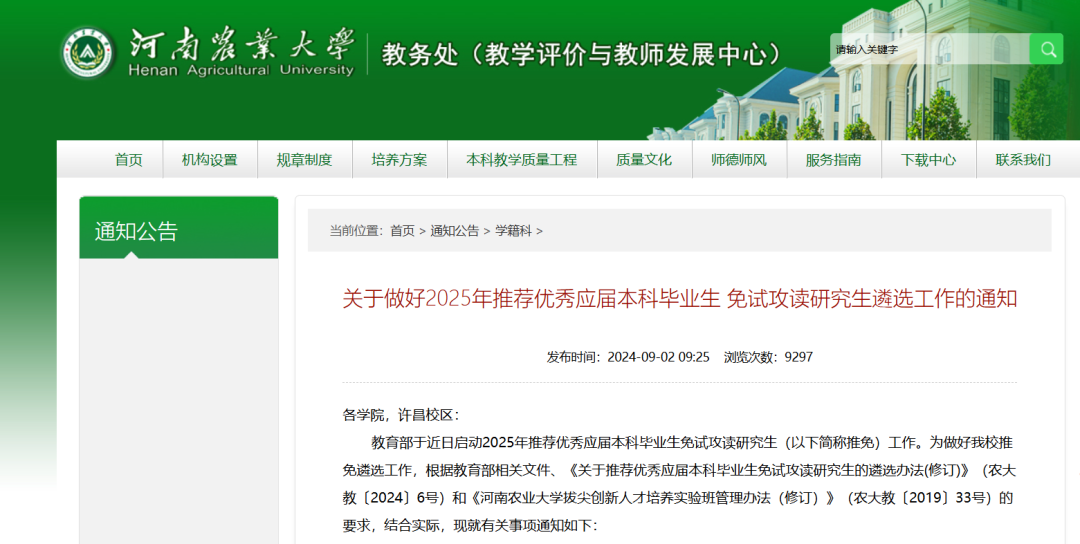1080x544 pixels.
Task: Open the 规章制度 navigation menu item
Action: [304, 160]
